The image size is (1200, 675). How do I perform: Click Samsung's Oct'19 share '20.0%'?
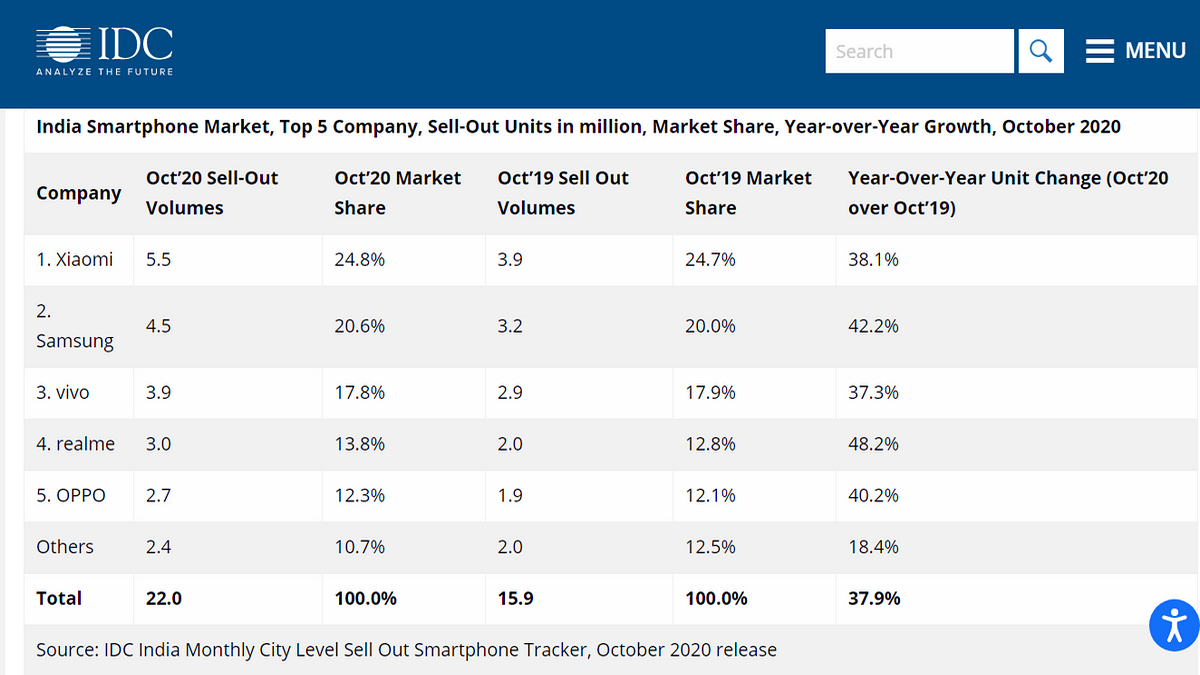tap(710, 326)
